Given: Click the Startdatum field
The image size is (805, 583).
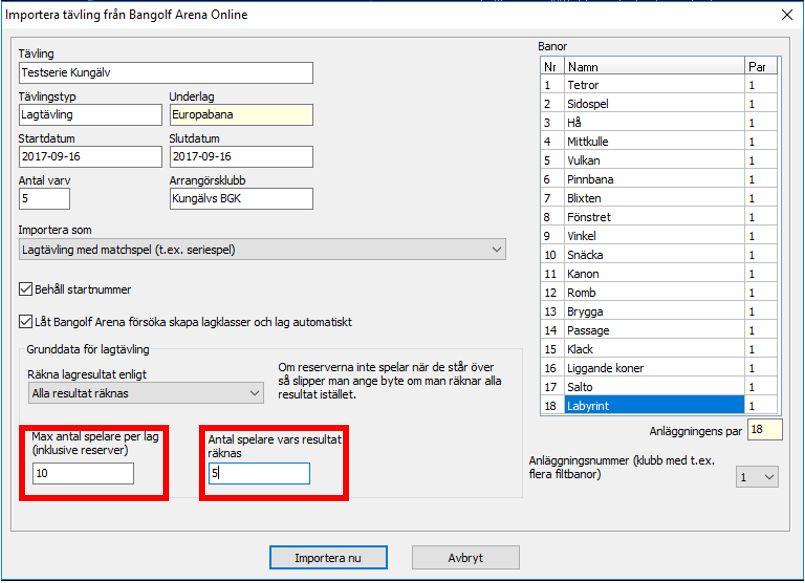Looking at the screenshot, I should 90,157.
